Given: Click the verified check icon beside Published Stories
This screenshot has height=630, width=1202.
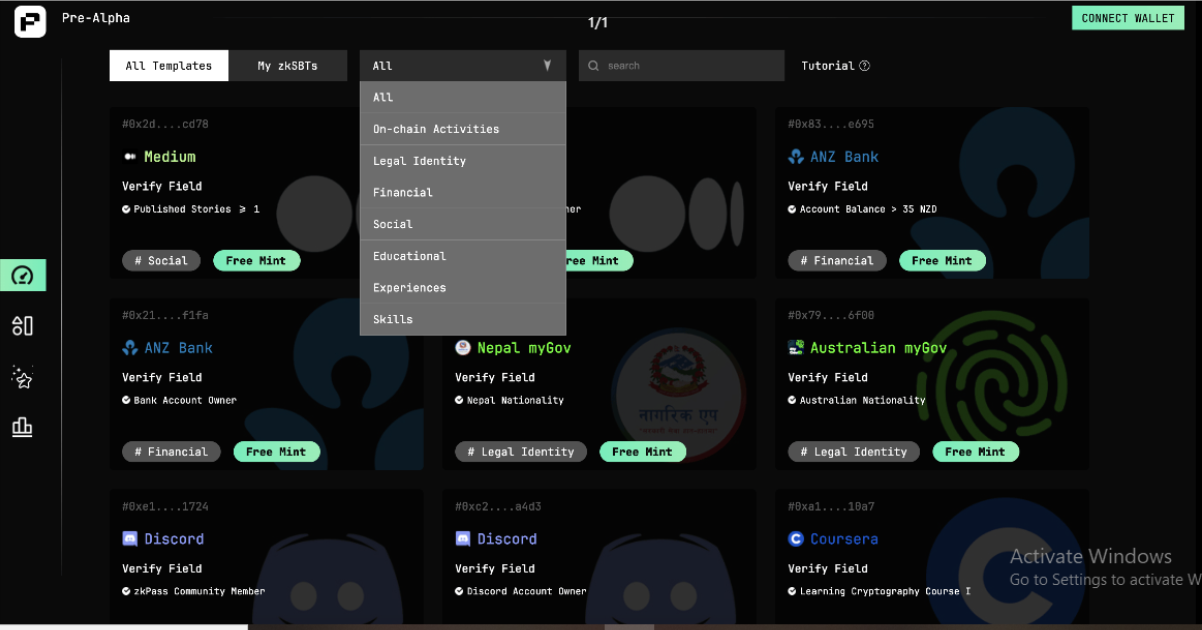Looking at the screenshot, I should coord(127,210).
